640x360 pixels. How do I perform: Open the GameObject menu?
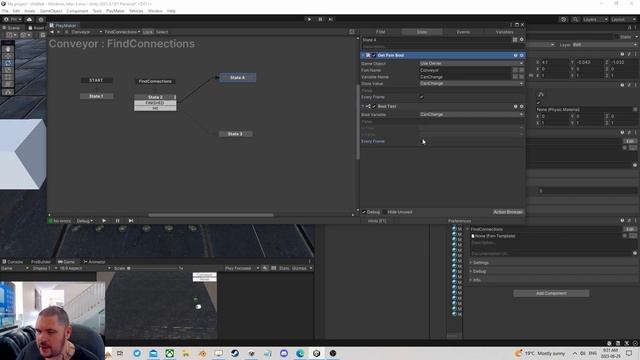pos(51,11)
